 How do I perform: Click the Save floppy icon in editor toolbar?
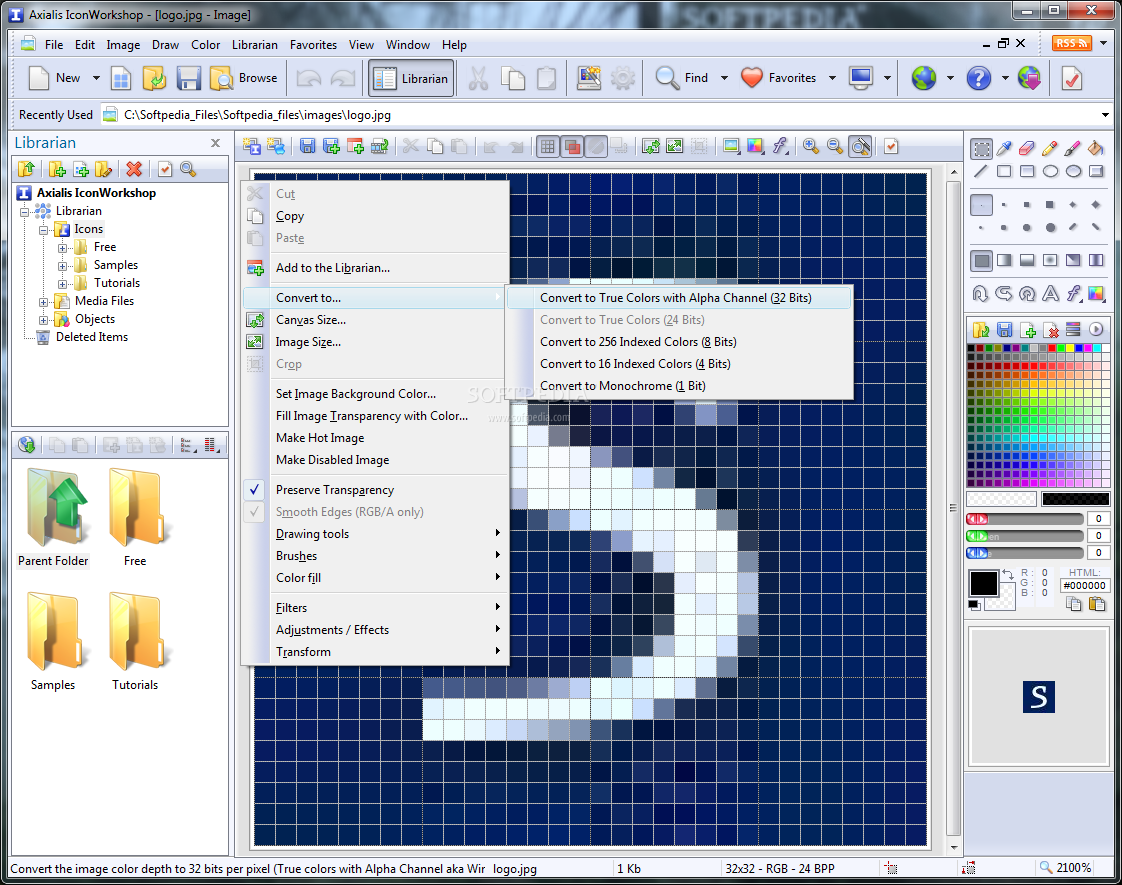tap(307, 147)
